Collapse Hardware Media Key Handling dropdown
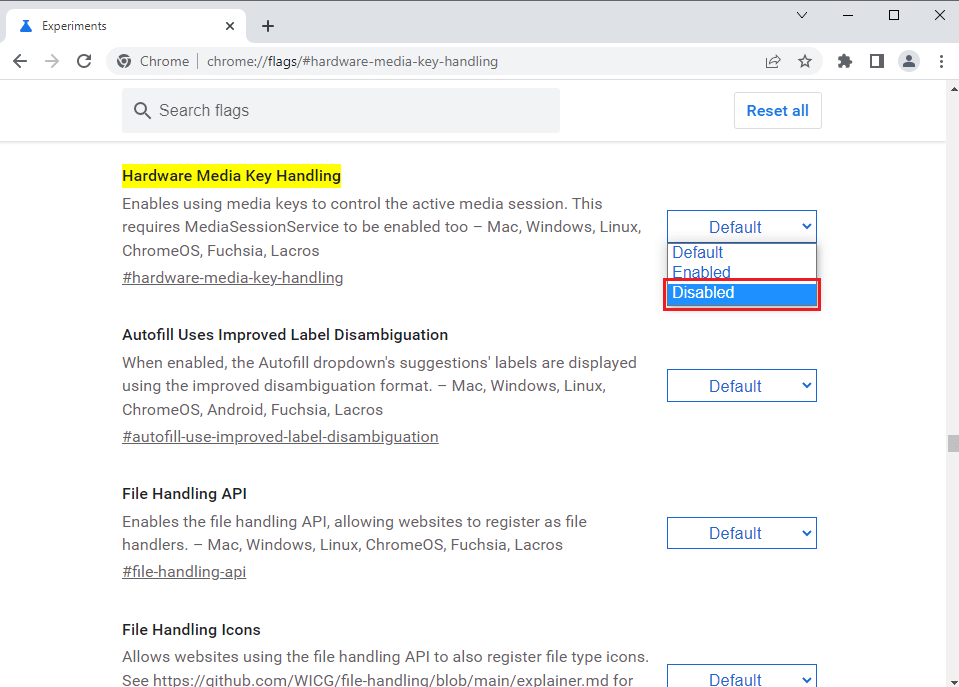959x687 pixels. (741, 227)
